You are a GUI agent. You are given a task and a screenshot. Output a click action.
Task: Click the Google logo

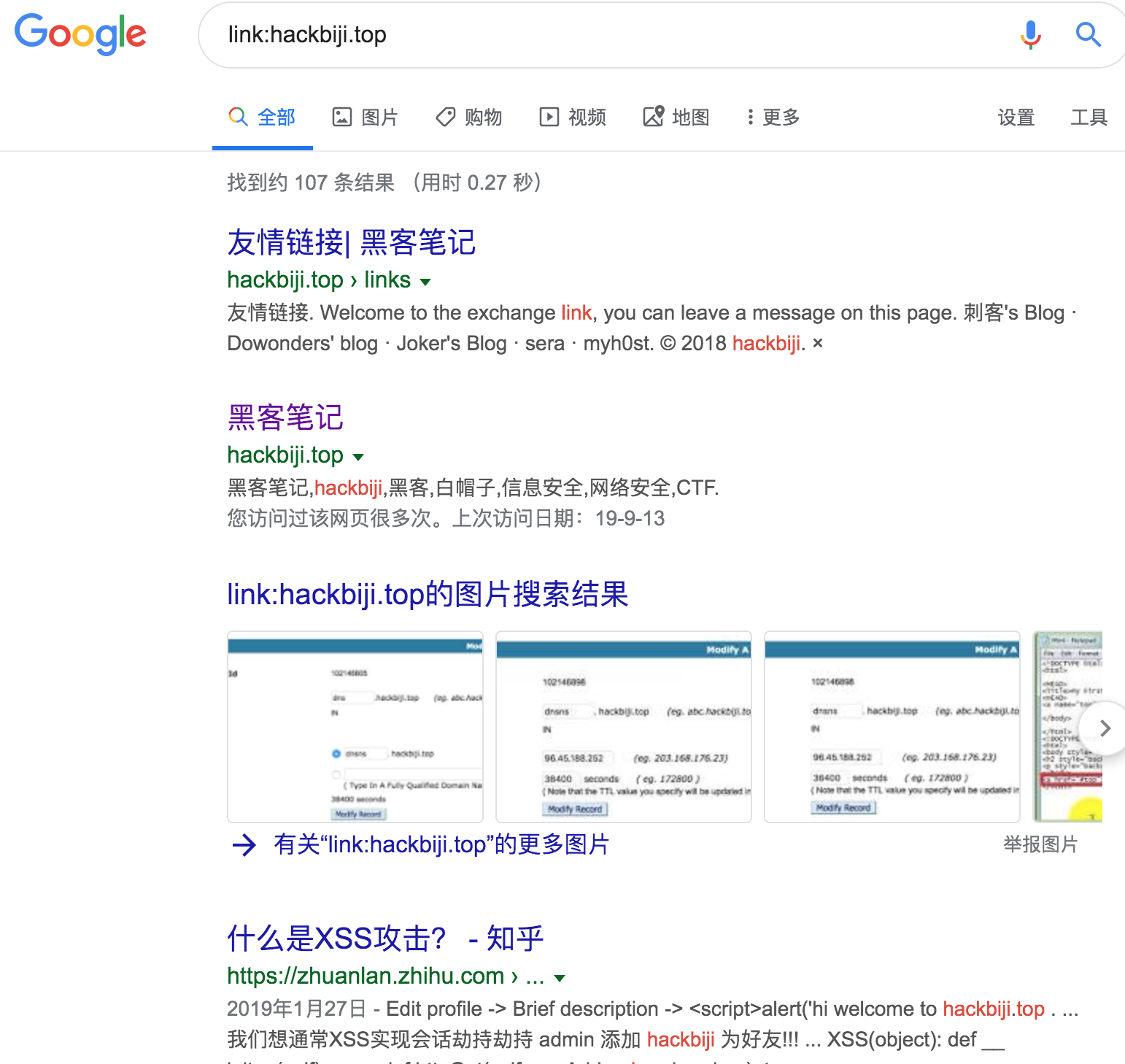pos(80,34)
